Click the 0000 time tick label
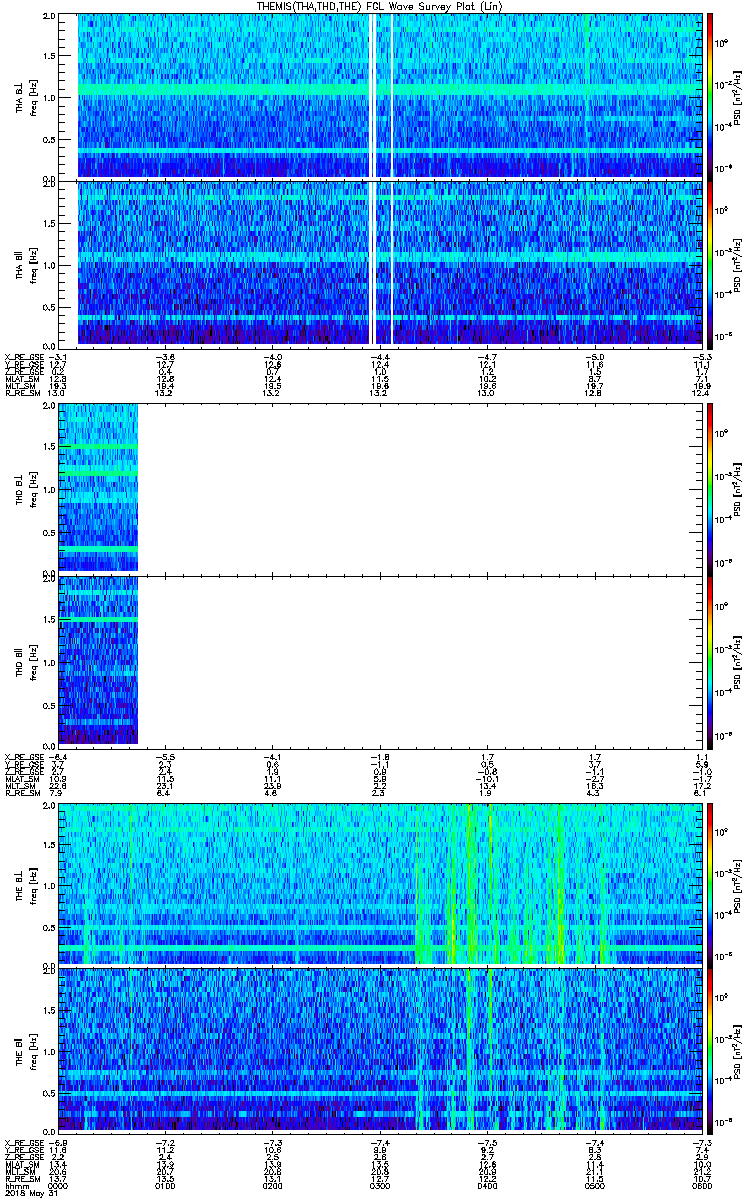 59,1188
